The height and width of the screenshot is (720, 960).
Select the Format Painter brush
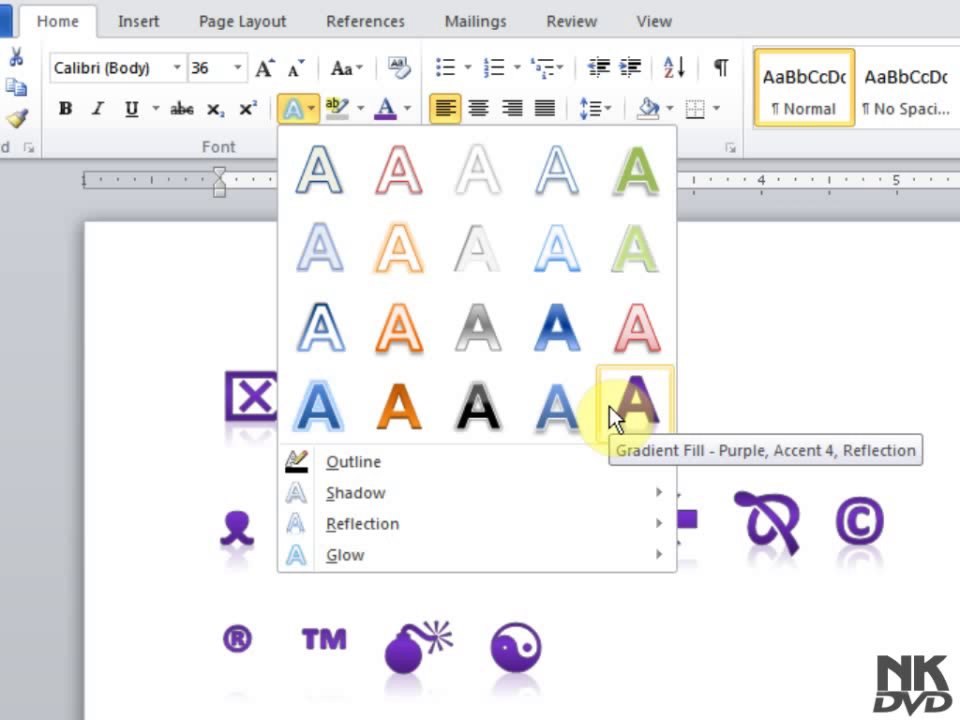click(17, 118)
